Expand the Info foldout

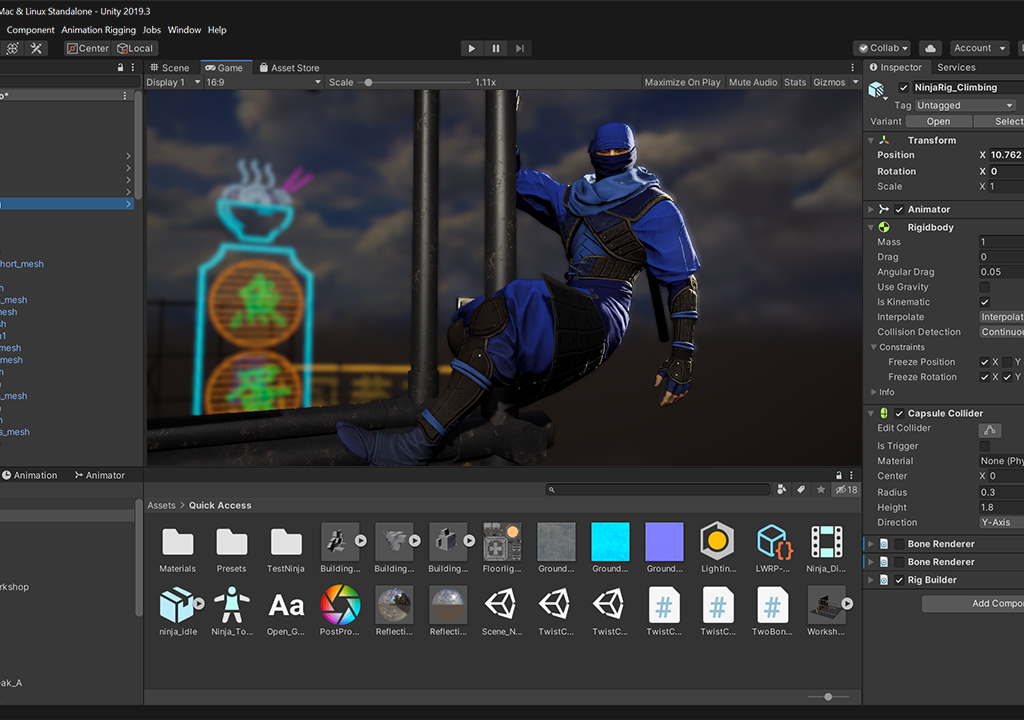[x=874, y=393]
